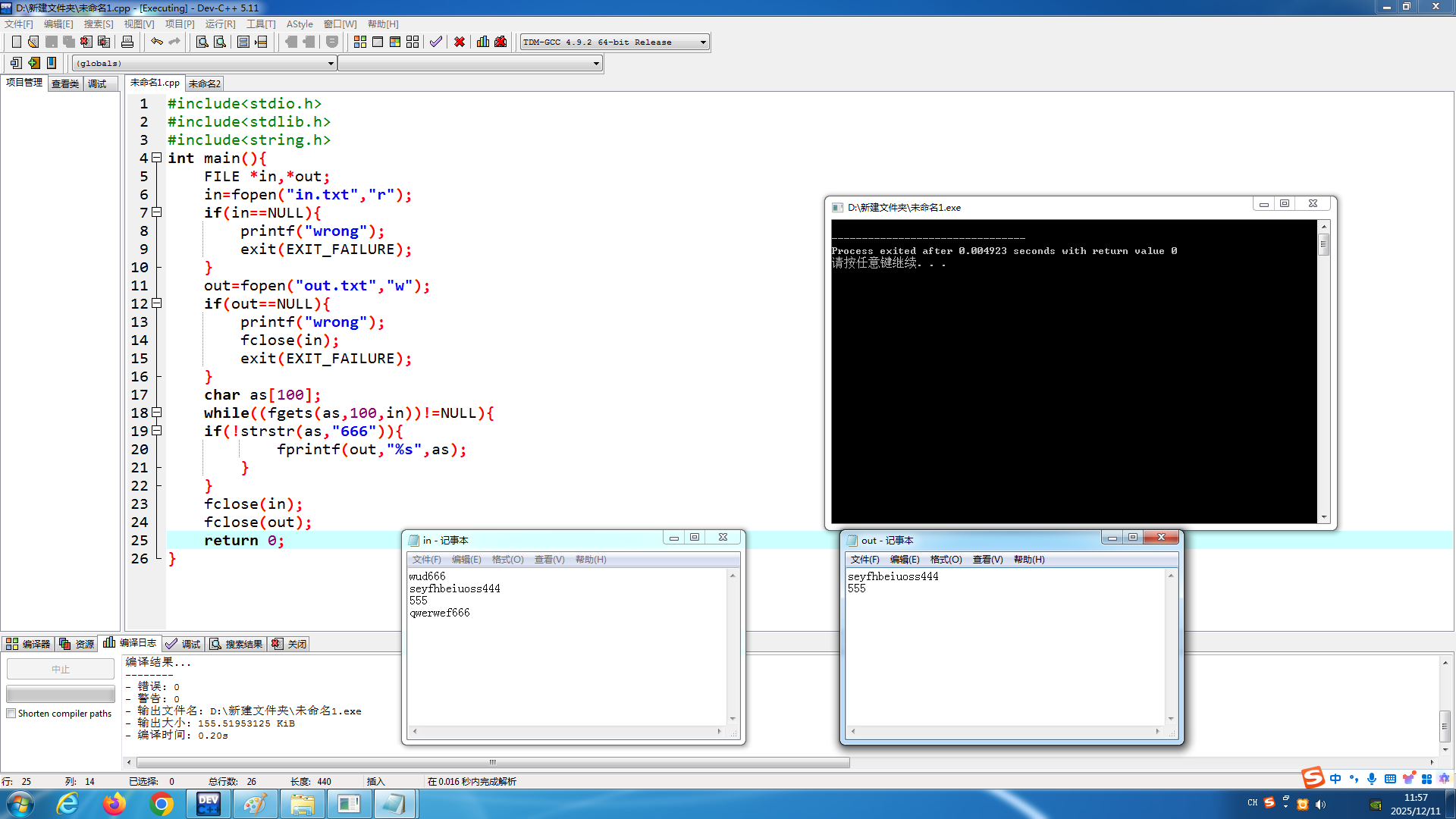Click the Print toolbar icon
The height and width of the screenshot is (819, 1456).
pyautogui.click(x=127, y=42)
